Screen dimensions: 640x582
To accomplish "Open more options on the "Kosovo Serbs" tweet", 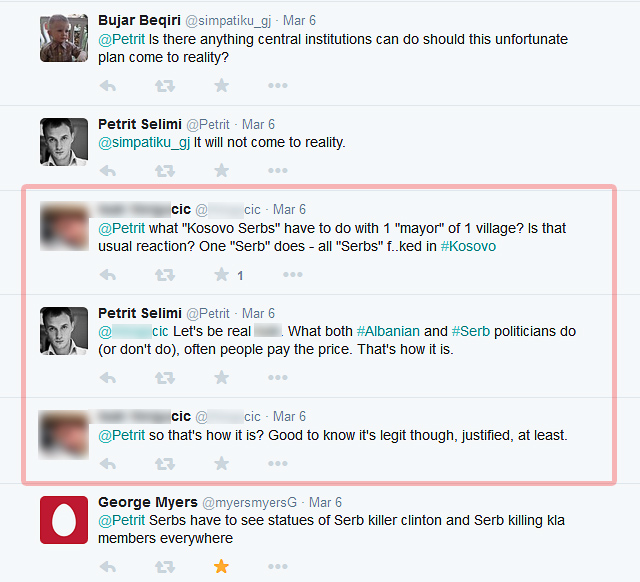I will tap(292, 274).
